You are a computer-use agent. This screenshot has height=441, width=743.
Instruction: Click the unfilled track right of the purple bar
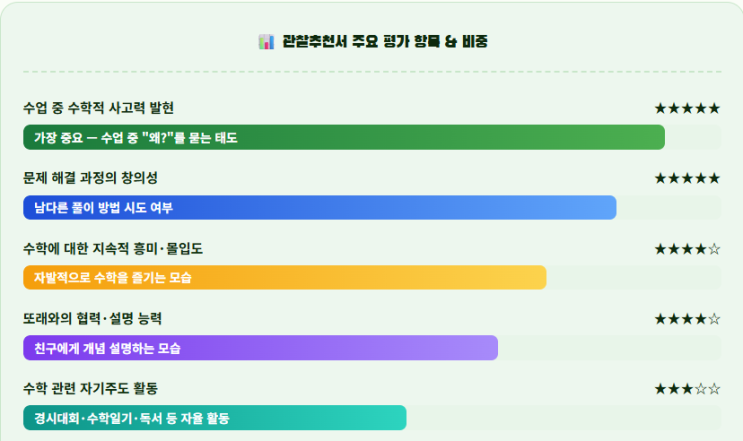coord(609,348)
